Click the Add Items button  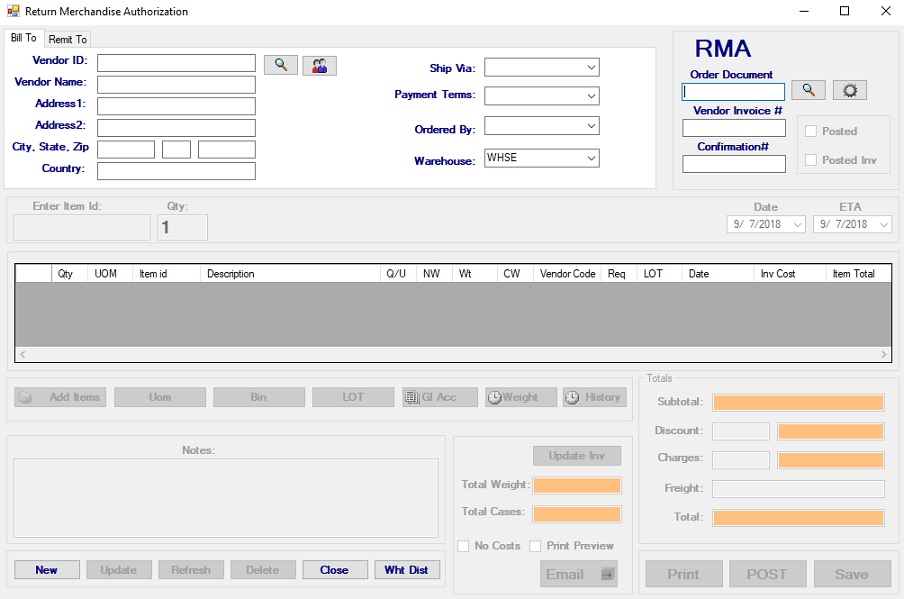click(61, 397)
